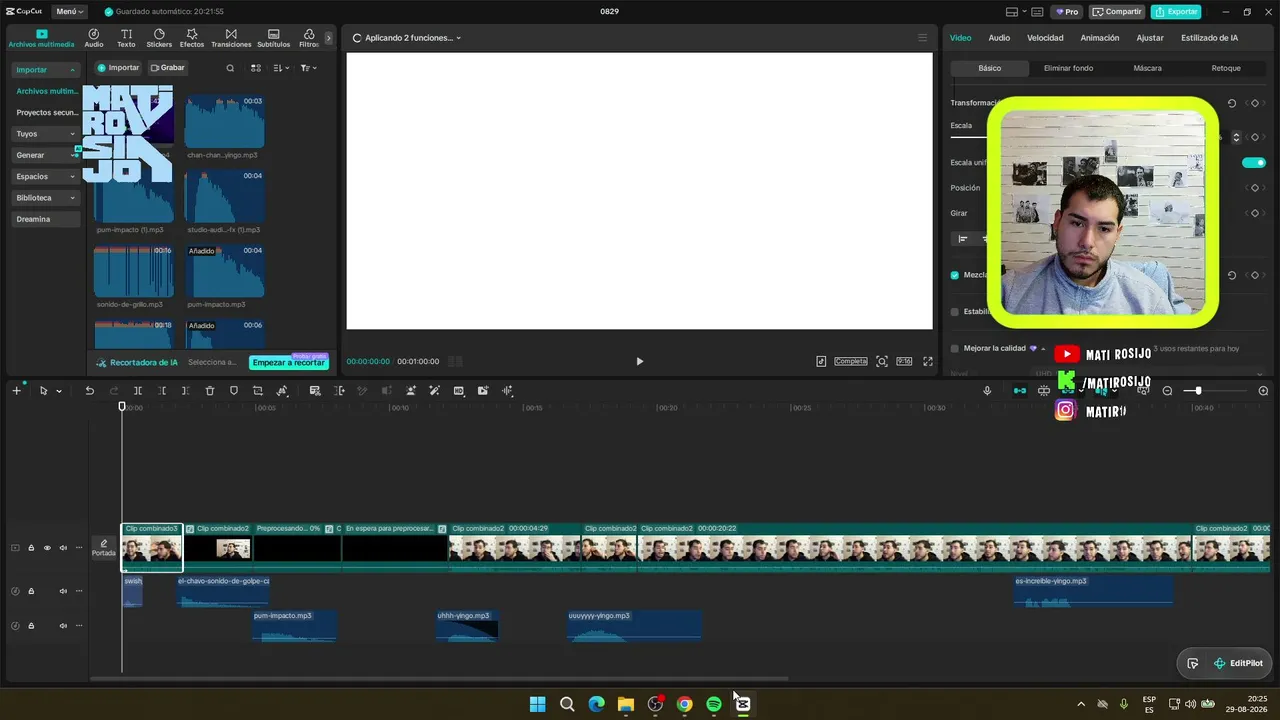Expand the Biblioteca section
Image resolution: width=1280 pixels, height=720 pixels.
(46, 198)
